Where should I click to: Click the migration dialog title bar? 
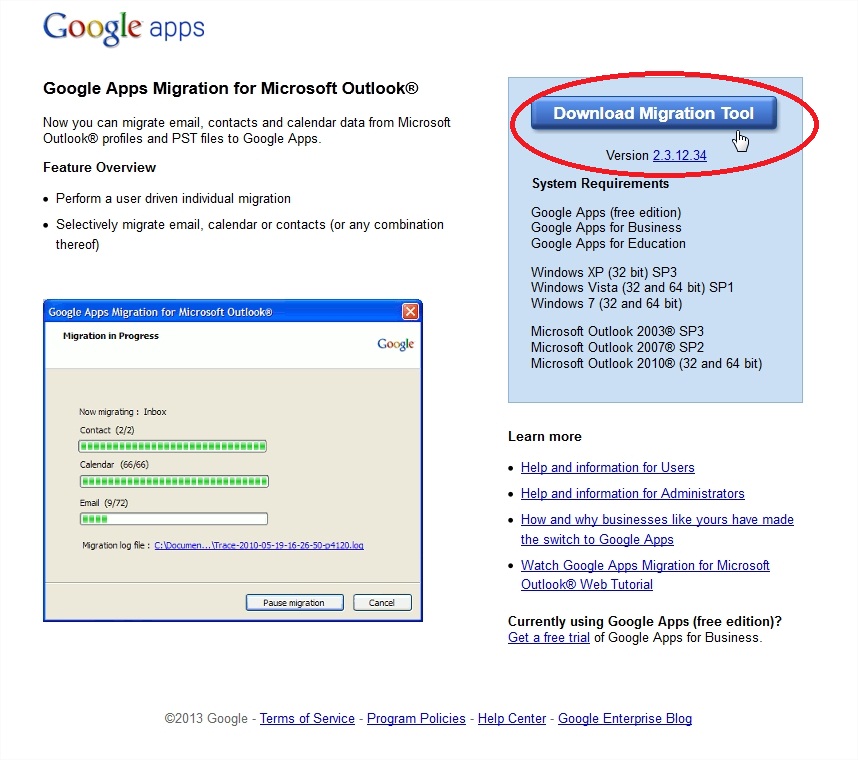coord(233,311)
